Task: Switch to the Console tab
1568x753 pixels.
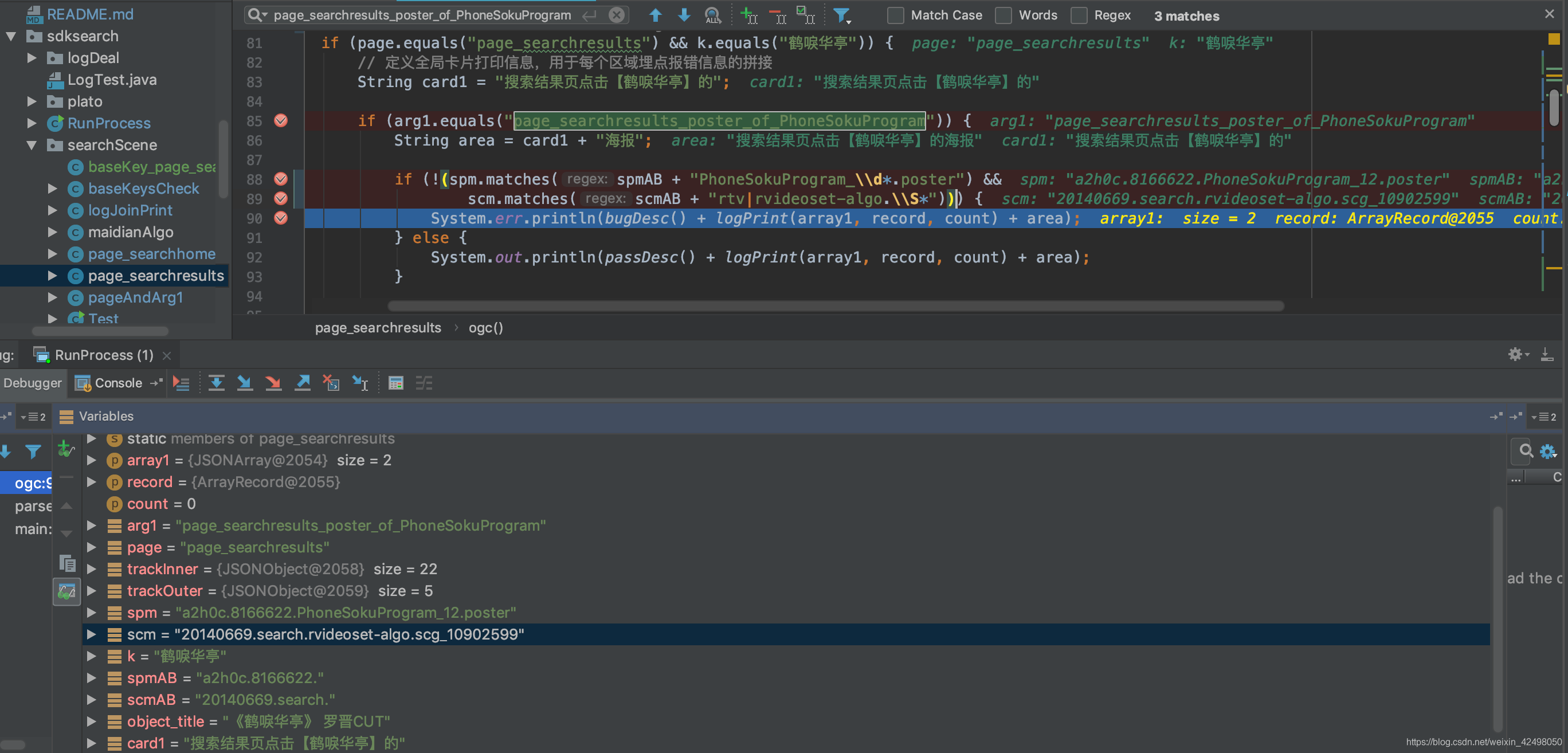Action: 117,383
